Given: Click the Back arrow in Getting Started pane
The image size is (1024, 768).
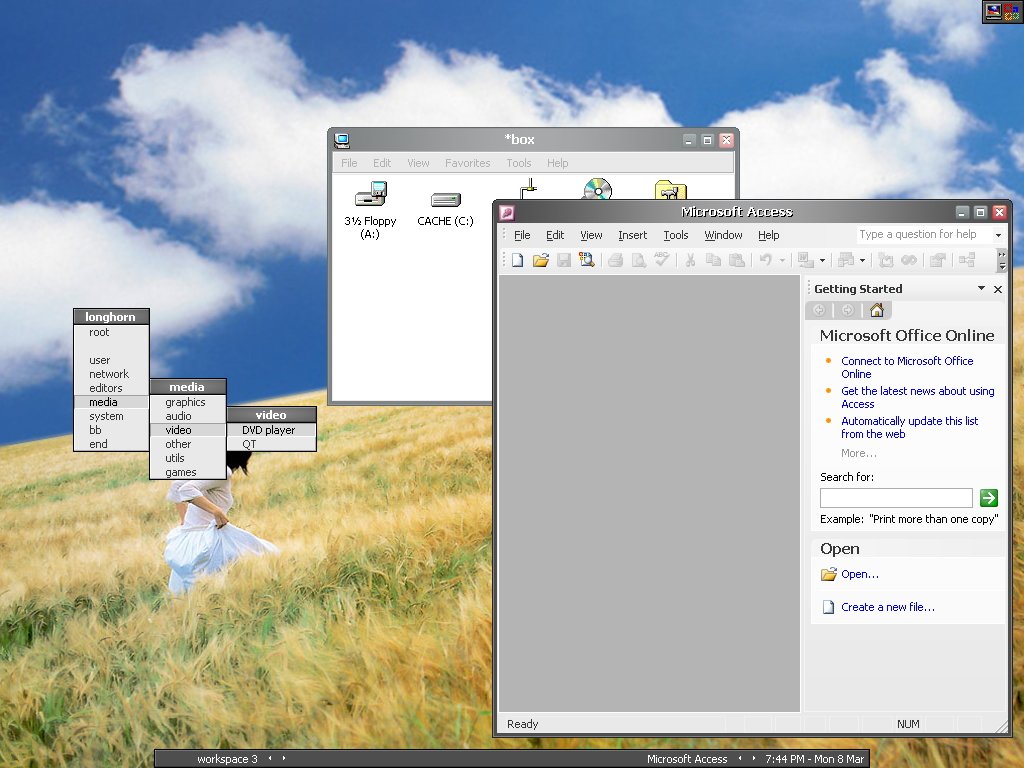Looking at the screenshot, I should pos(819,310).
